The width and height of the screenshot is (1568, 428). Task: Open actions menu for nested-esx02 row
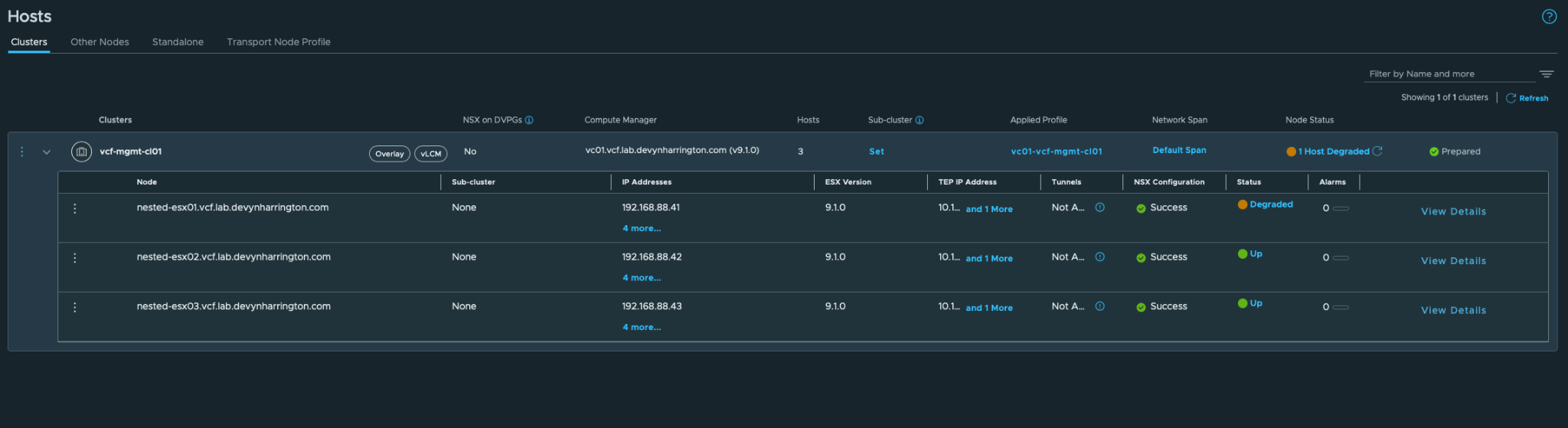click(74, 258)
